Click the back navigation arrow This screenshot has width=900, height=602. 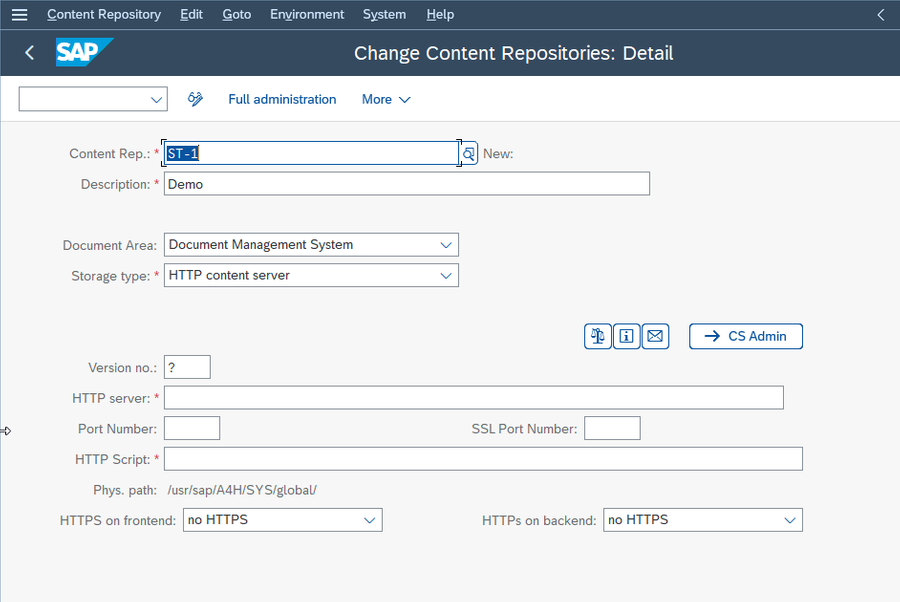click(28, 52)
